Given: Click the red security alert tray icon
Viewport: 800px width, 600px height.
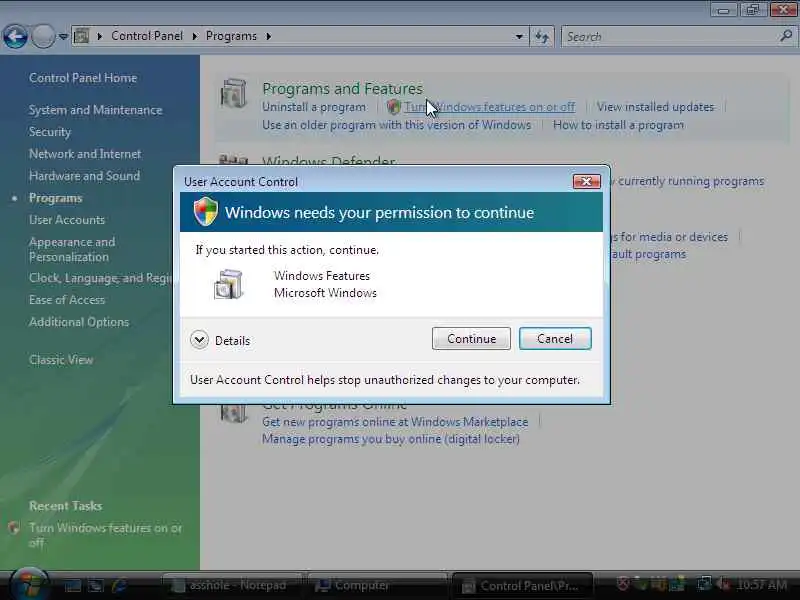Looking at the screenshot, I should pyautogui.click(x=623, y=584).
